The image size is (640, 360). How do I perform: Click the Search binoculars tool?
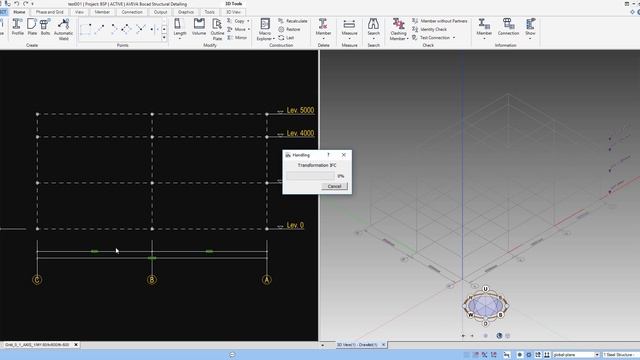(373, 29)
